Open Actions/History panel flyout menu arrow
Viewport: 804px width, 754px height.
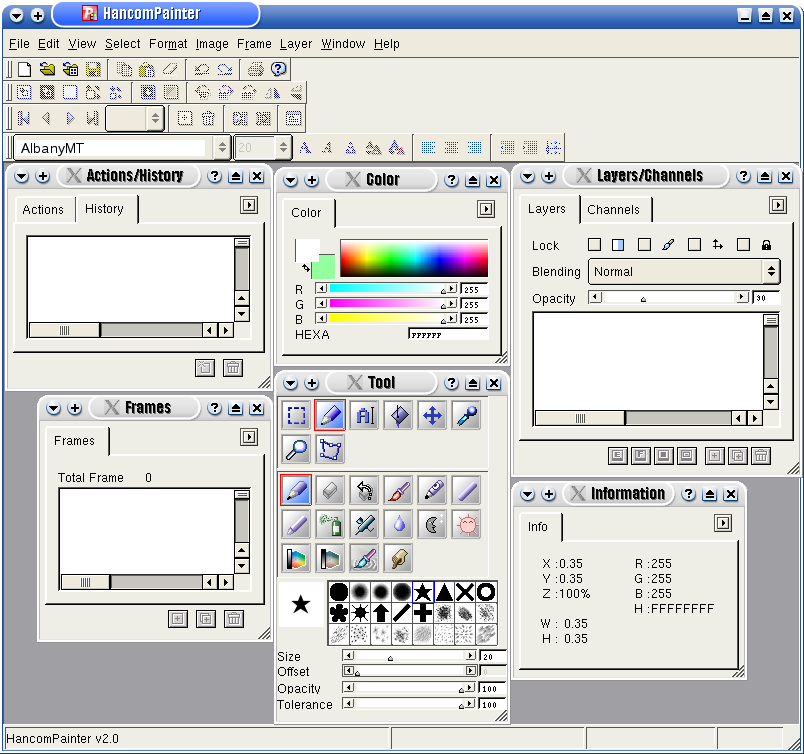click(249, 205)
